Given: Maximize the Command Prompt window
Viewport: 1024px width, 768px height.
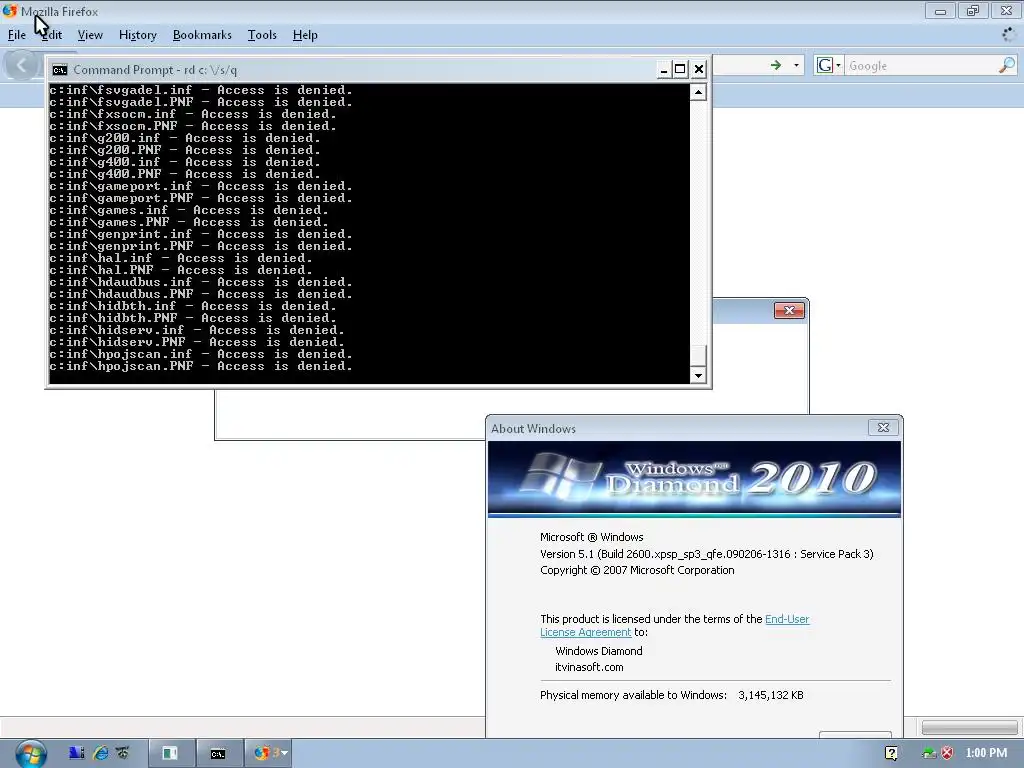Looking at the screenshot, I should (680, 69).
